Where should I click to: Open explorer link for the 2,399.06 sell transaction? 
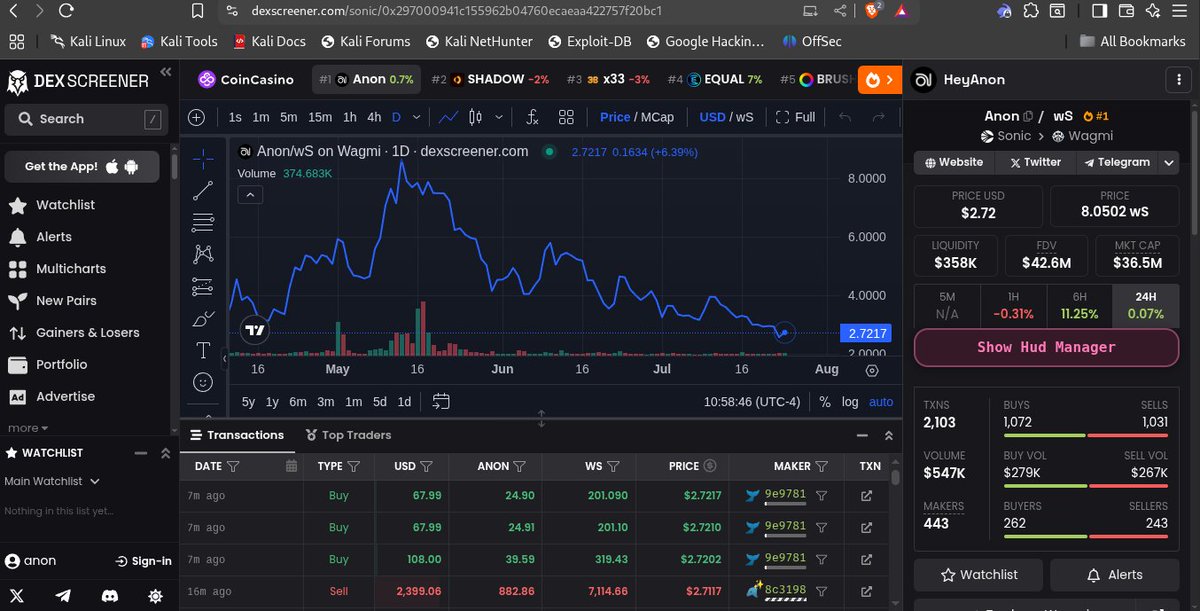pyautogui.click(x=866, y=591)
